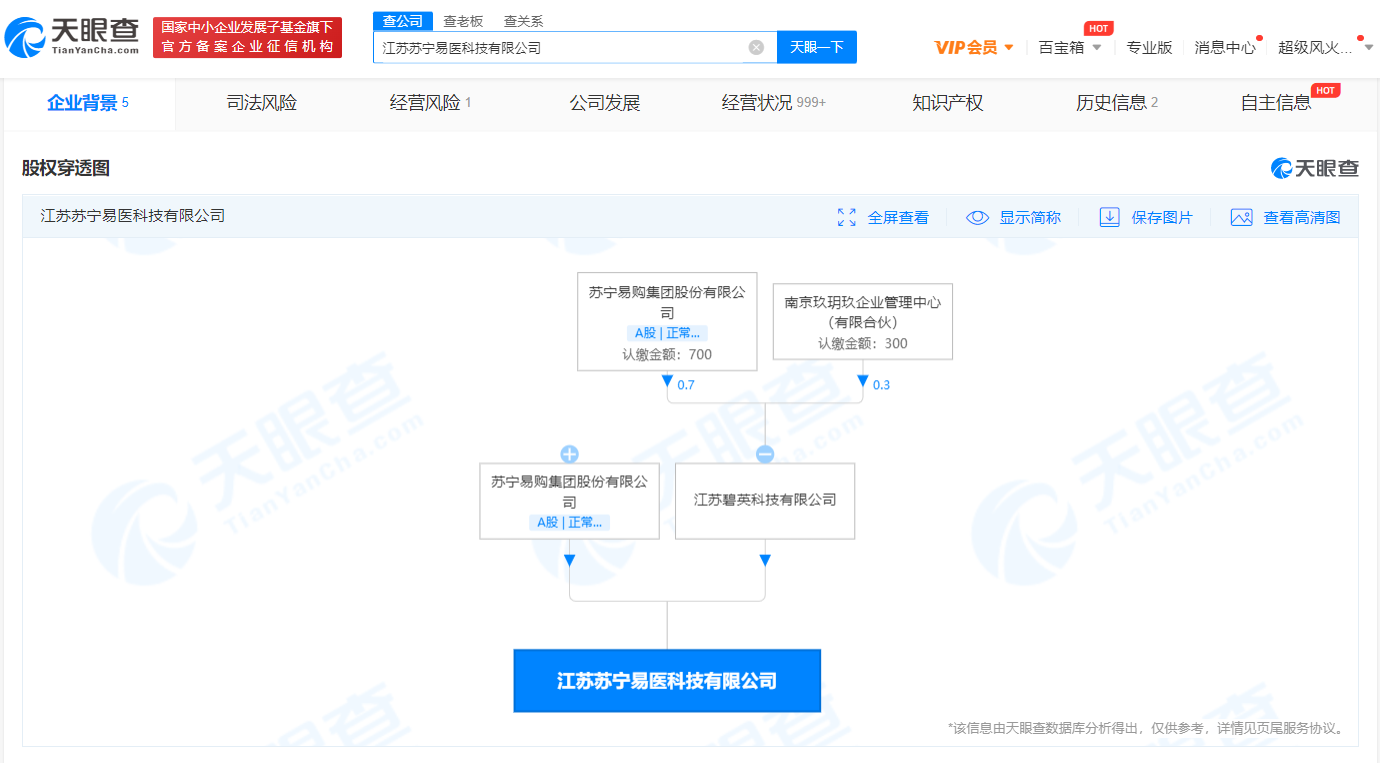Image resolution: width=1380 pixels, height=763 pixels.
Task: Click the 认缴金额：700 text
Action: 667,354
